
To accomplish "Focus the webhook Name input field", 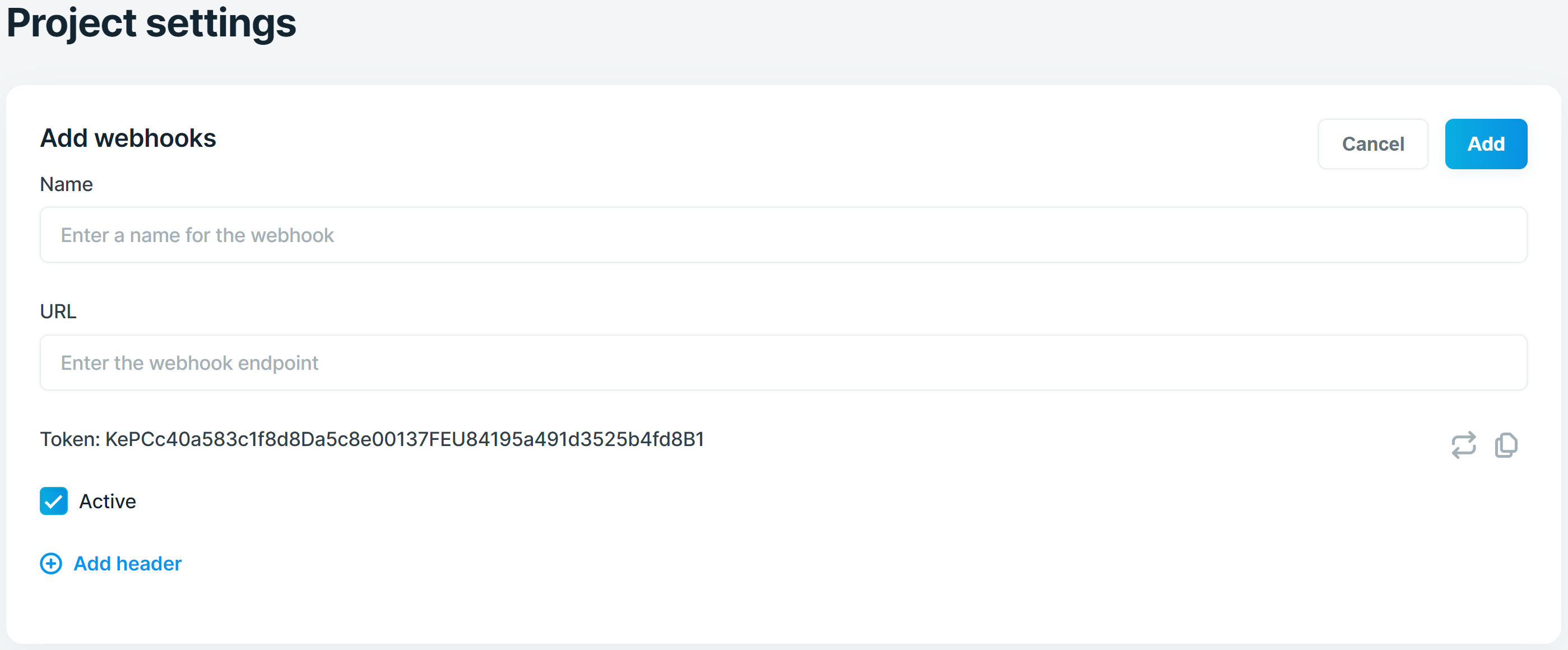I will point(783,235).
